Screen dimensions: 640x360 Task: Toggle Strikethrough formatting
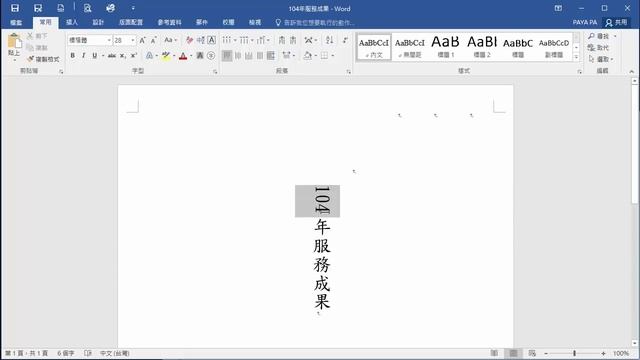[x=111, y=56]
